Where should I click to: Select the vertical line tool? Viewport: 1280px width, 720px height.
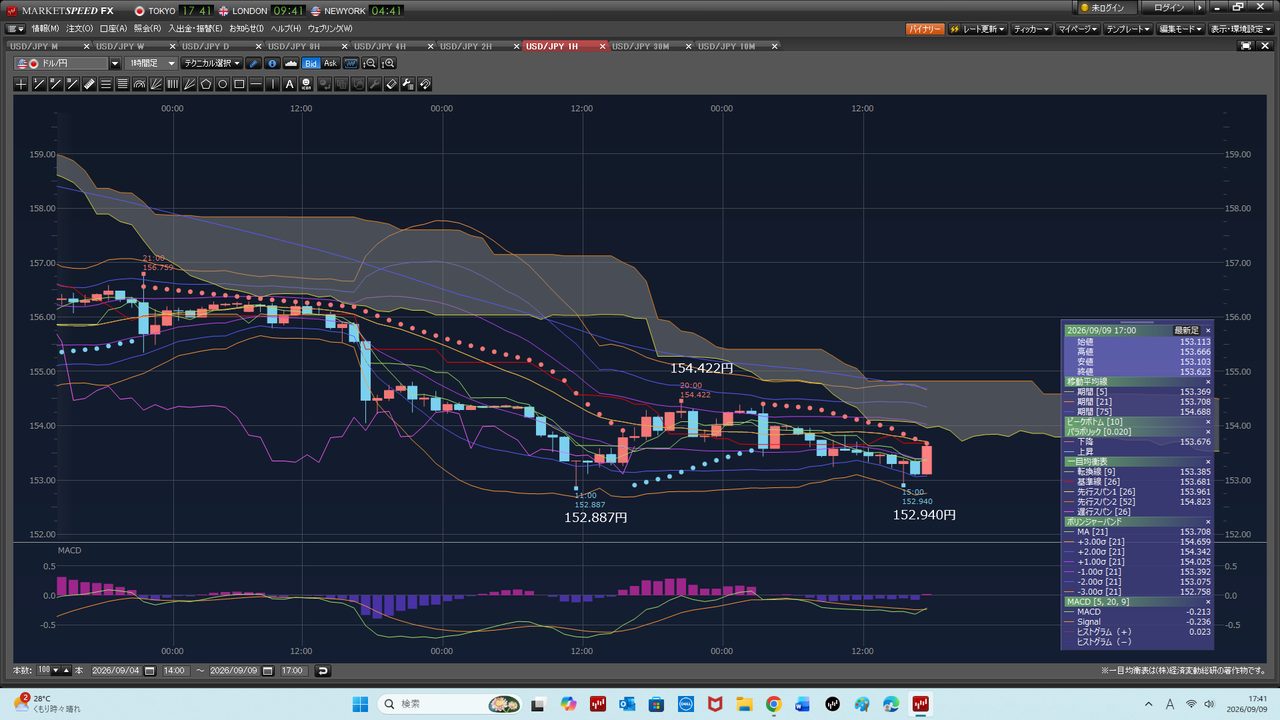pos(274,84)
